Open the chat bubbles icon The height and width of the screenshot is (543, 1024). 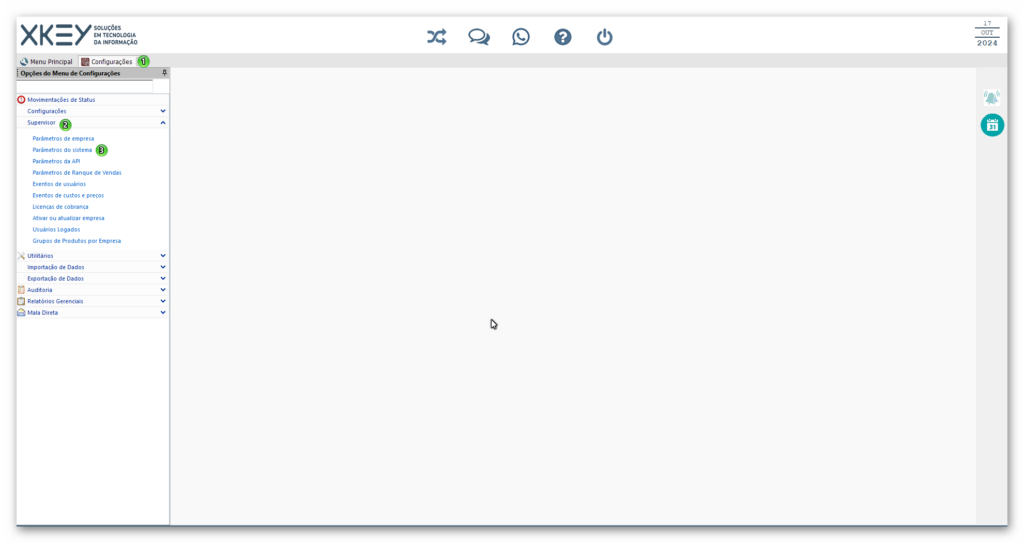[x=479, y=37]
